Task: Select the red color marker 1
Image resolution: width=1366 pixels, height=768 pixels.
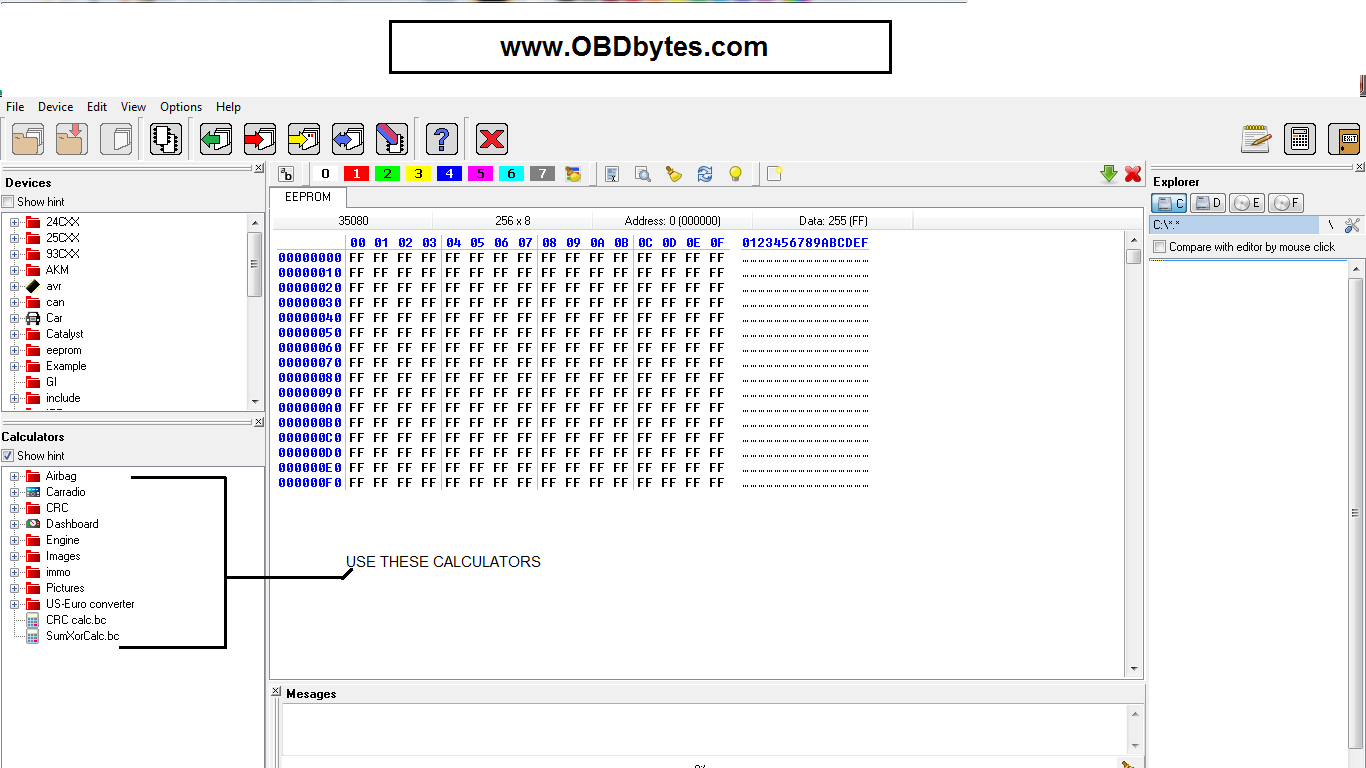Action: [x=356, y=174]
